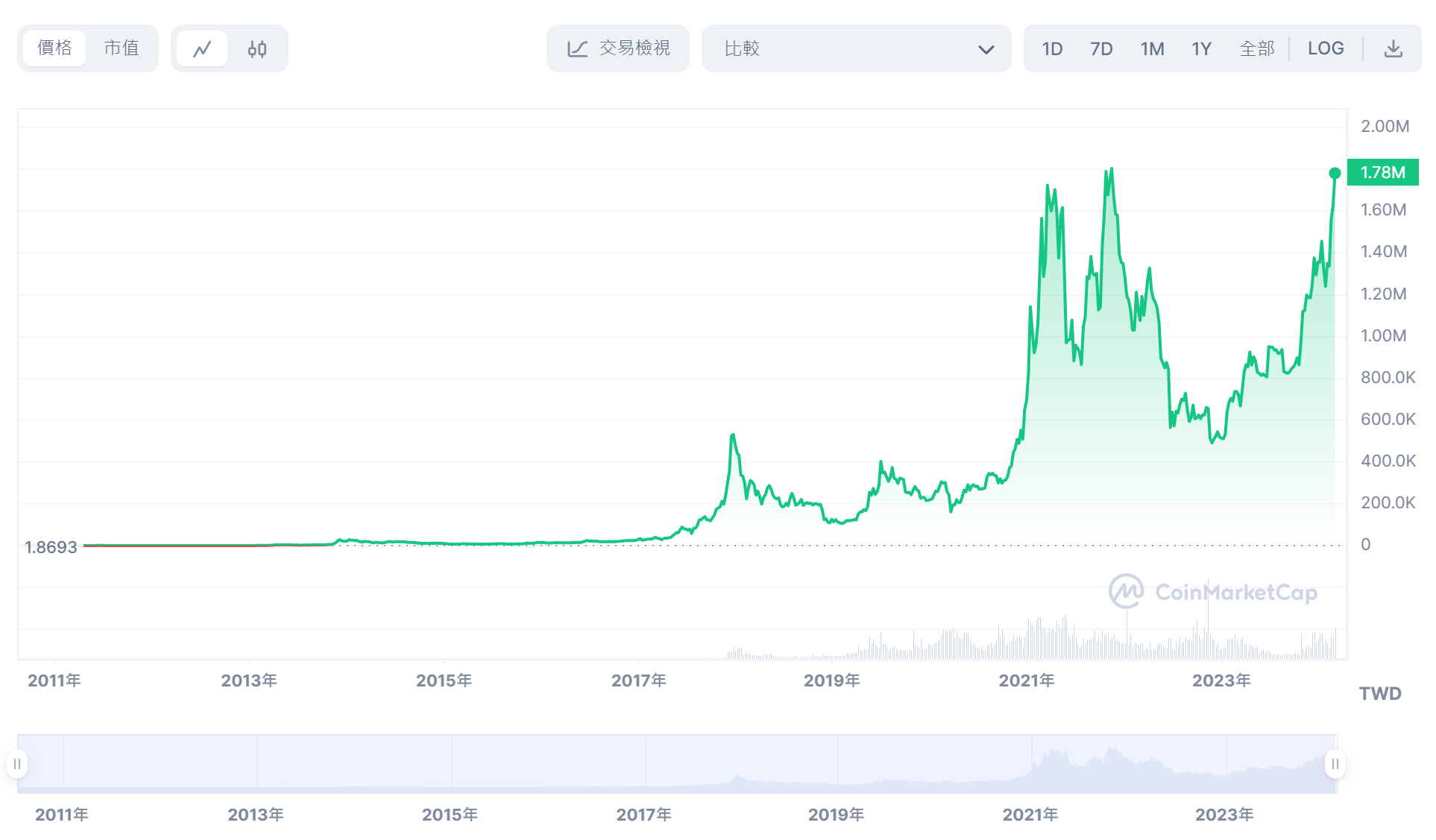The image size is (1436, 840).
Task: Select the 價格 price toggle
Action: [54, 48]
